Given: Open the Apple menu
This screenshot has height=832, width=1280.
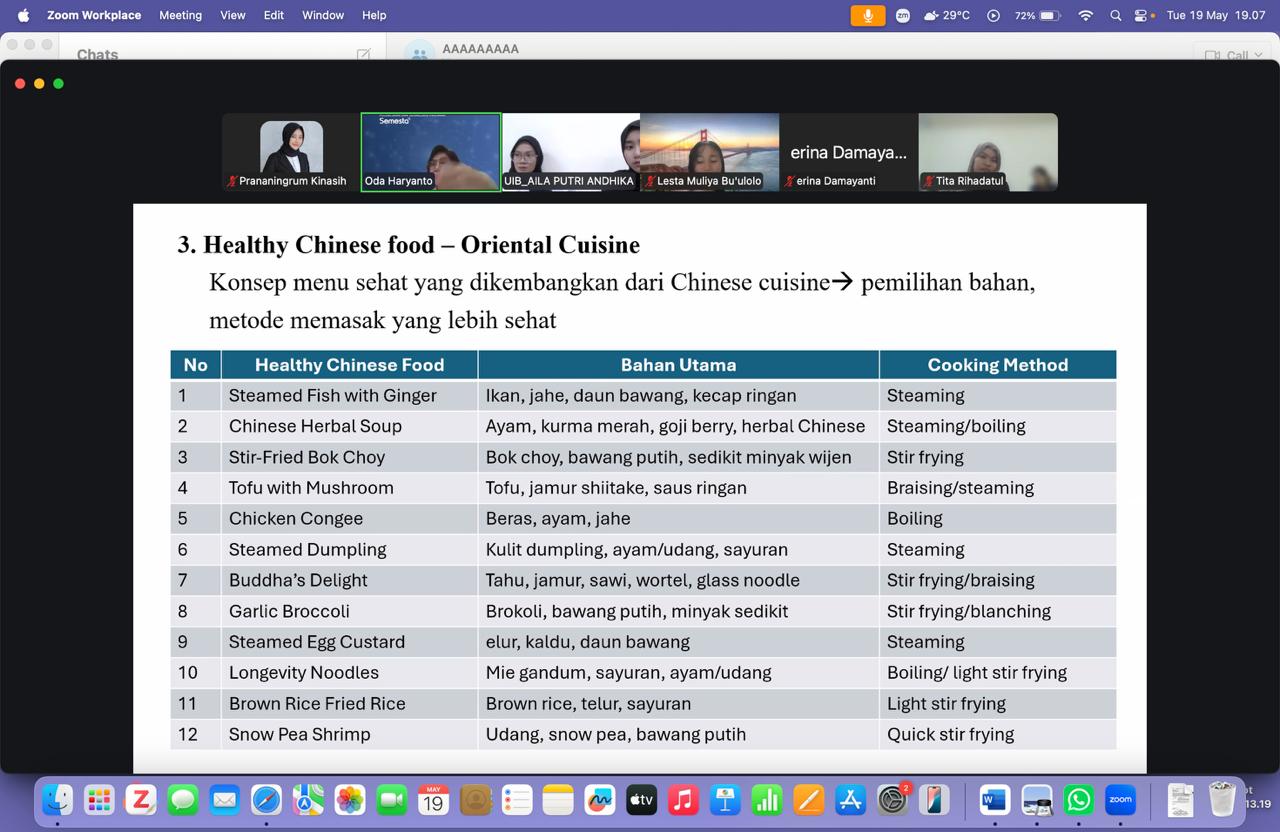Looking at the screenshot, I should 24,15.
